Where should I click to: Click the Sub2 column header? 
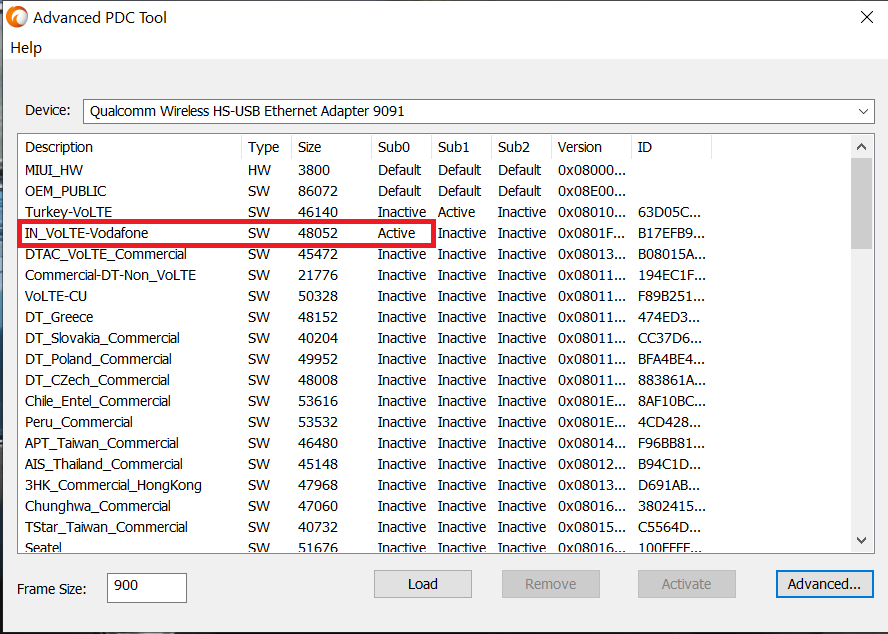[522, 147]
